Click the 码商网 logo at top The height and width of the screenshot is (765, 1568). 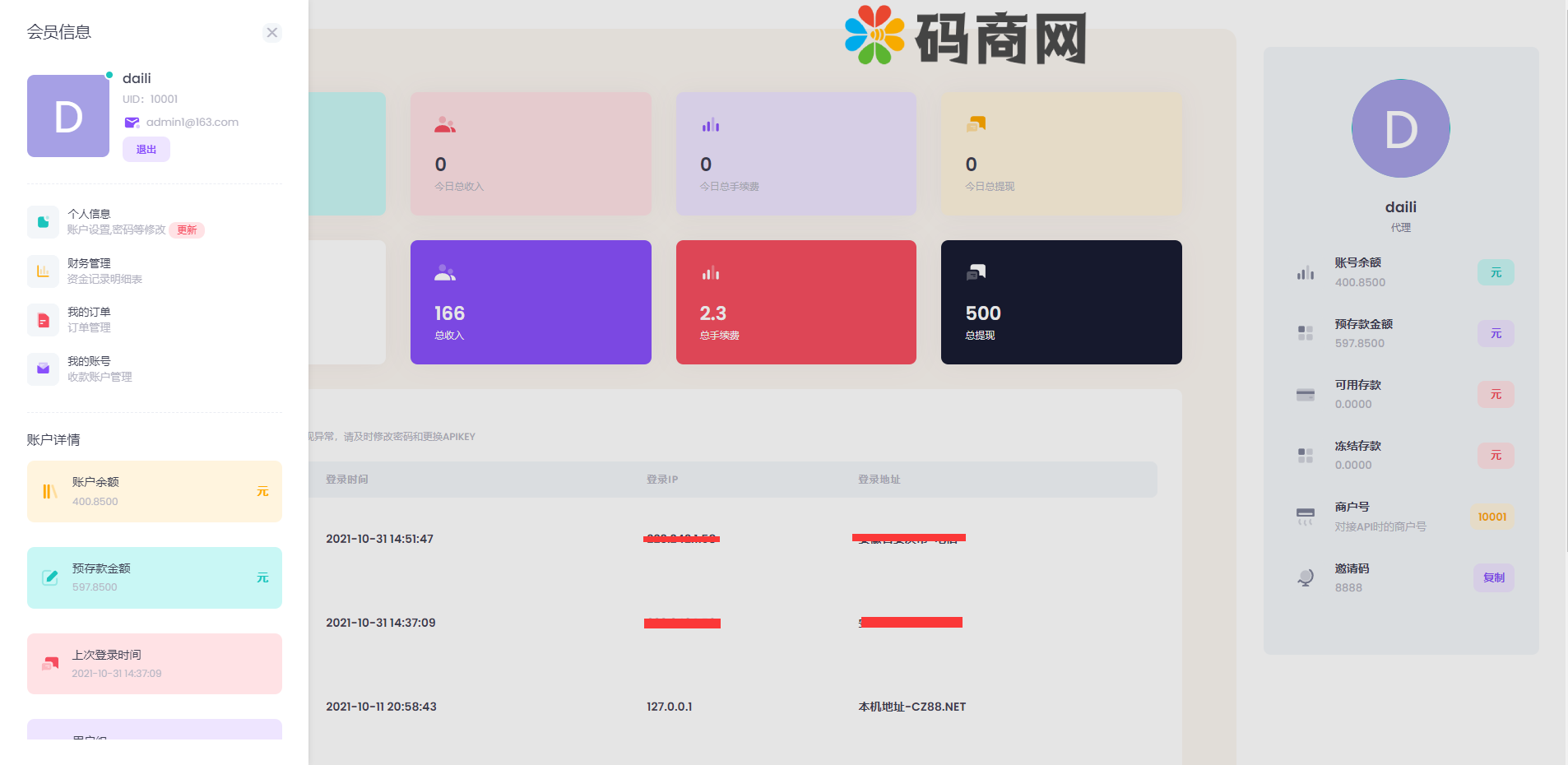(x=966, y=36)
